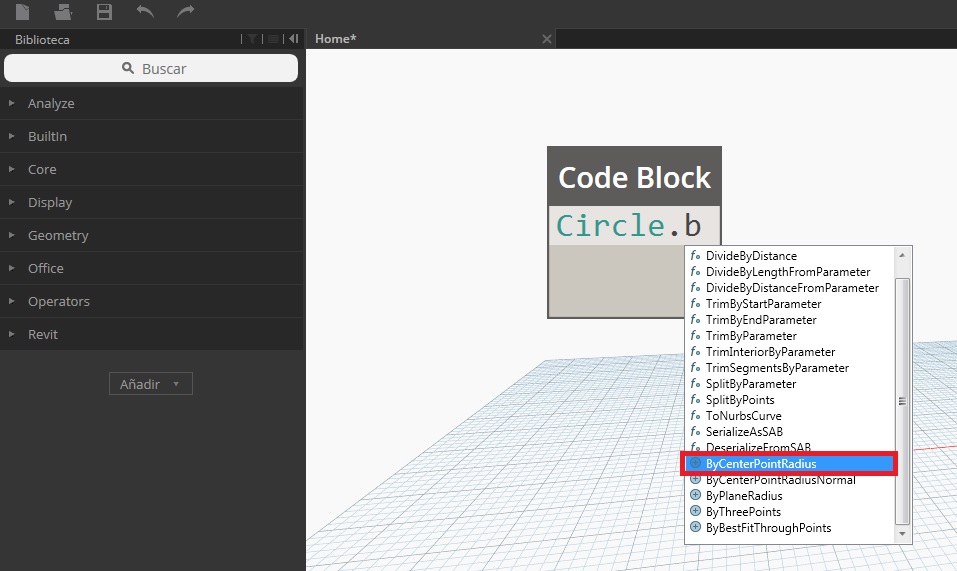The image size is (957, 571).
Task: Click the New file icon
Action: point(23,12)
